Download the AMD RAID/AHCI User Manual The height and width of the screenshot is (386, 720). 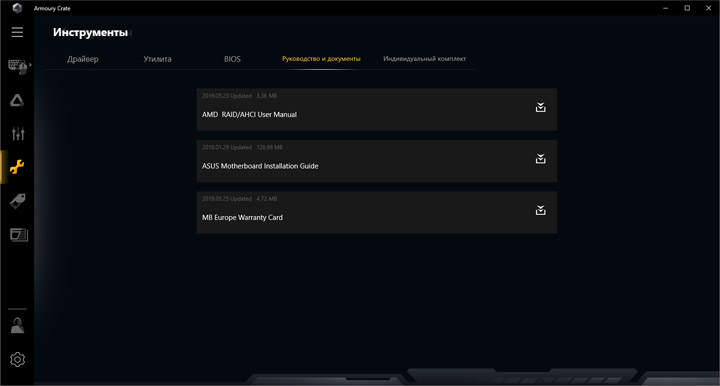click(x=540, y=107)
